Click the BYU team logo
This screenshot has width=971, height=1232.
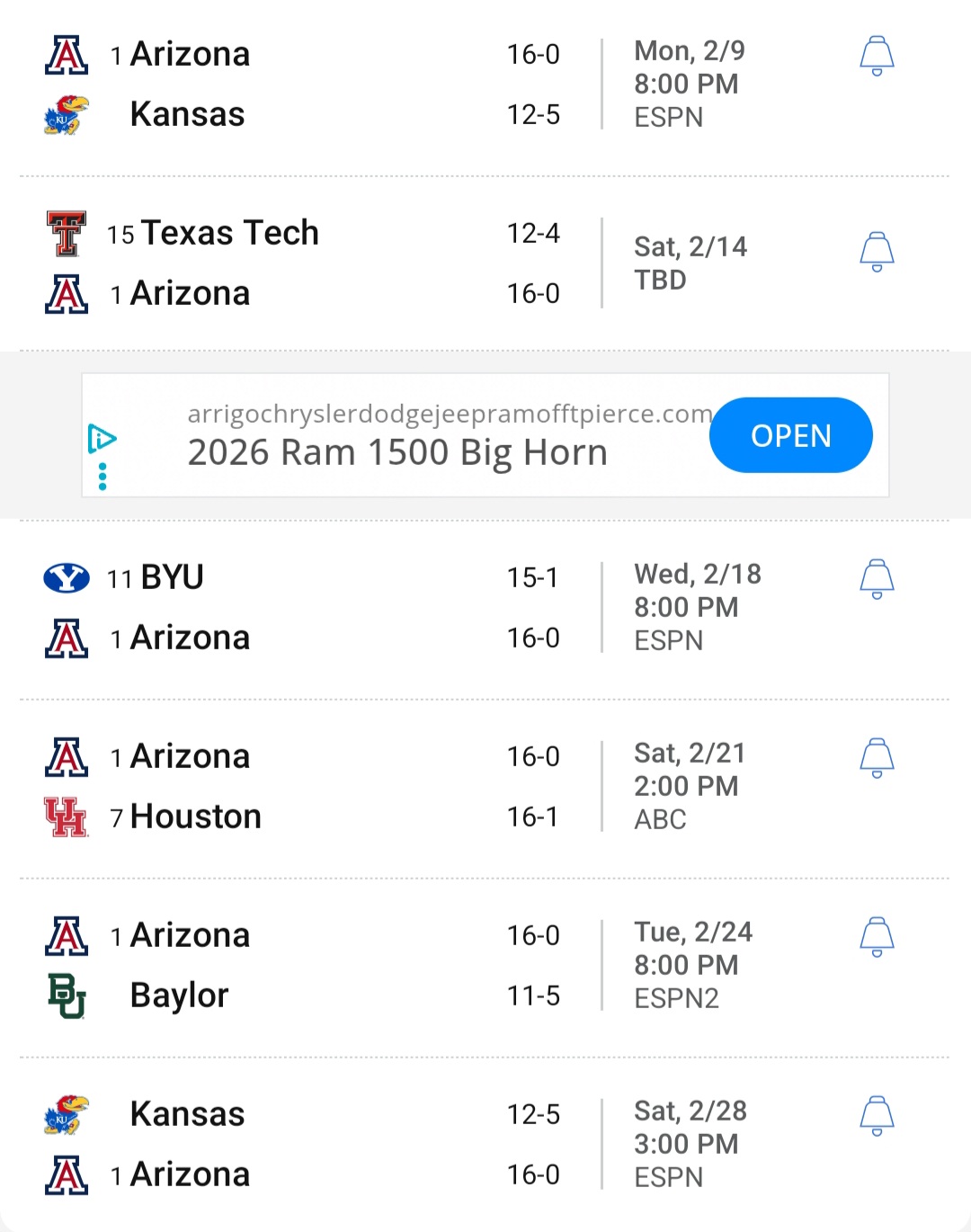(x=67, y=577)
